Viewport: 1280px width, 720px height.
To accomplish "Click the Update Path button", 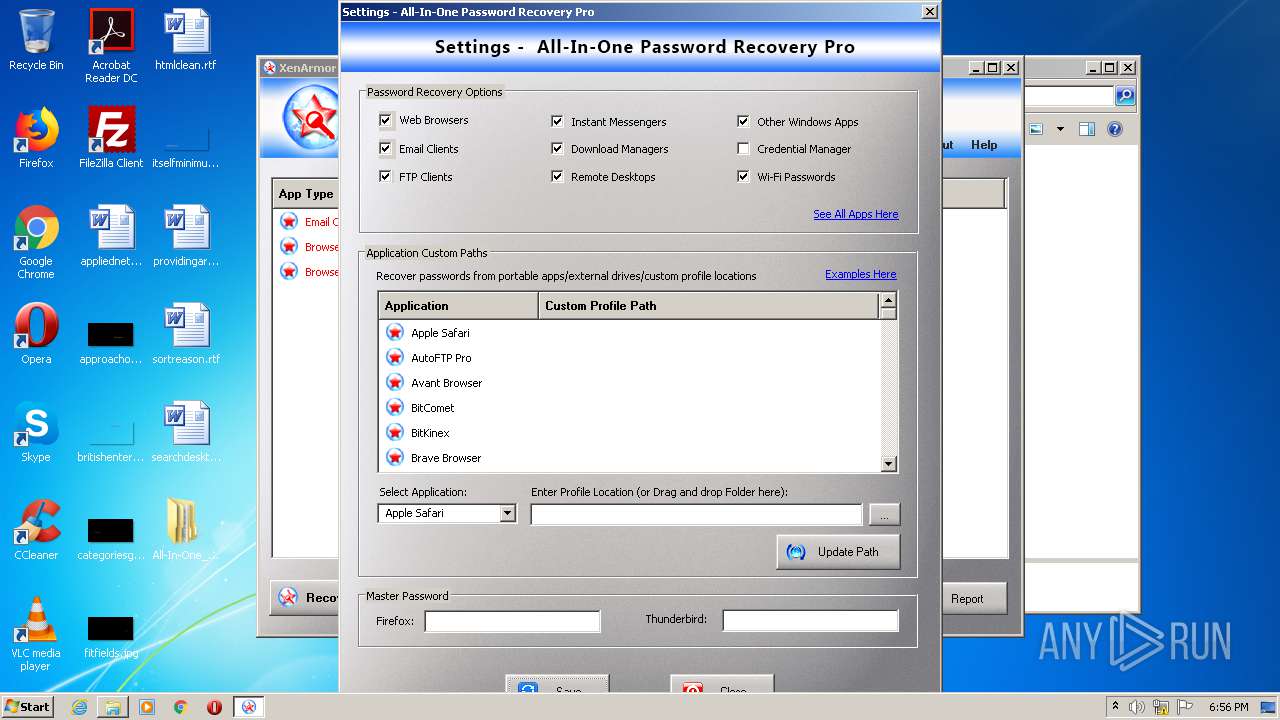I will click(x=838, y=552).
